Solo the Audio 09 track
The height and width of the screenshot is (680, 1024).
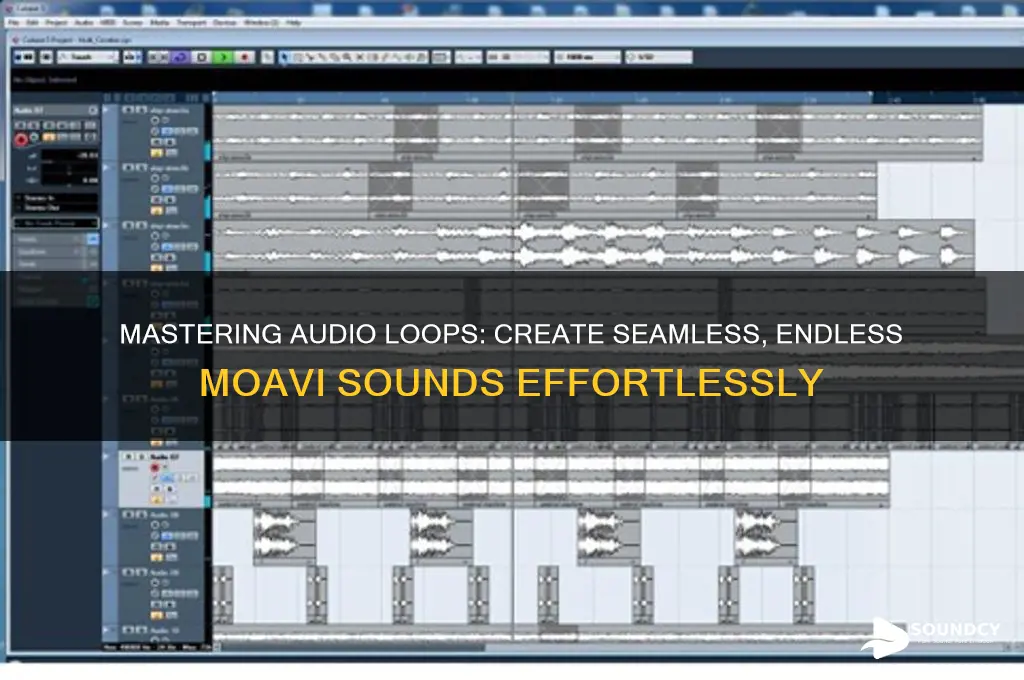140,572
